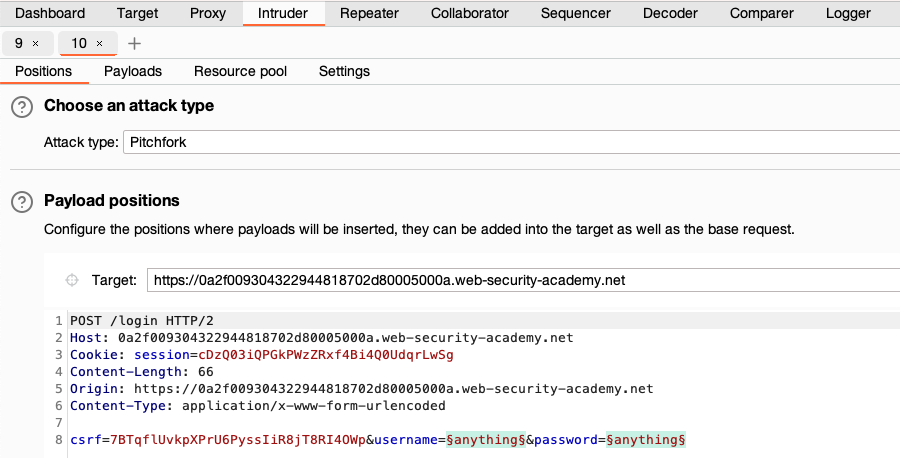900x458 pixels.
Task: Open help for Payload positions
Action: coord(22,202)
